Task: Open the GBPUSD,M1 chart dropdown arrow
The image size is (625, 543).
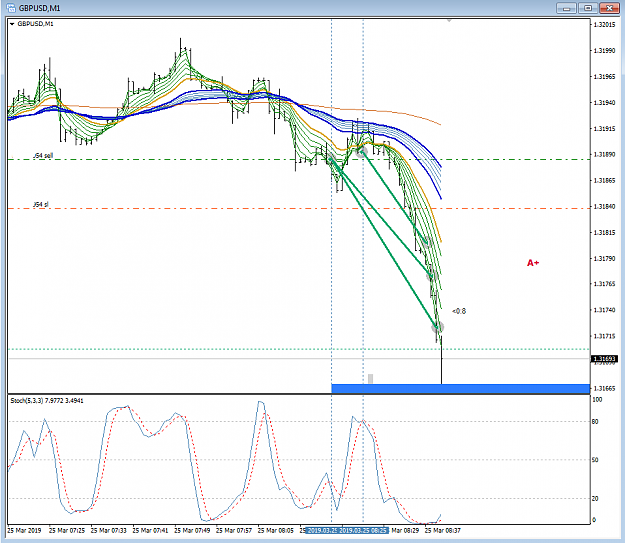Action: tap(12, 24)
